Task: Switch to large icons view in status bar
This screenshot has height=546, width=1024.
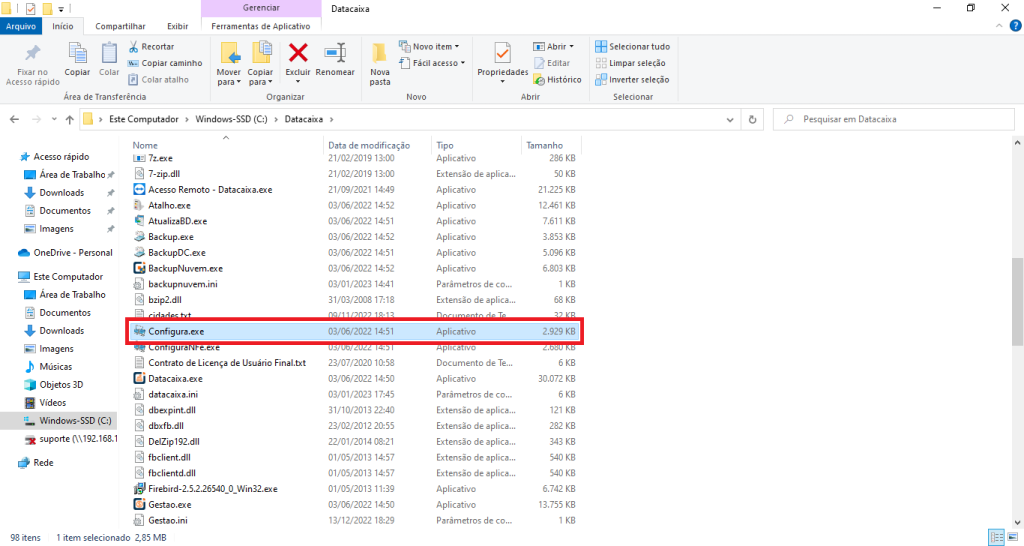Action: click(1013, 538)
